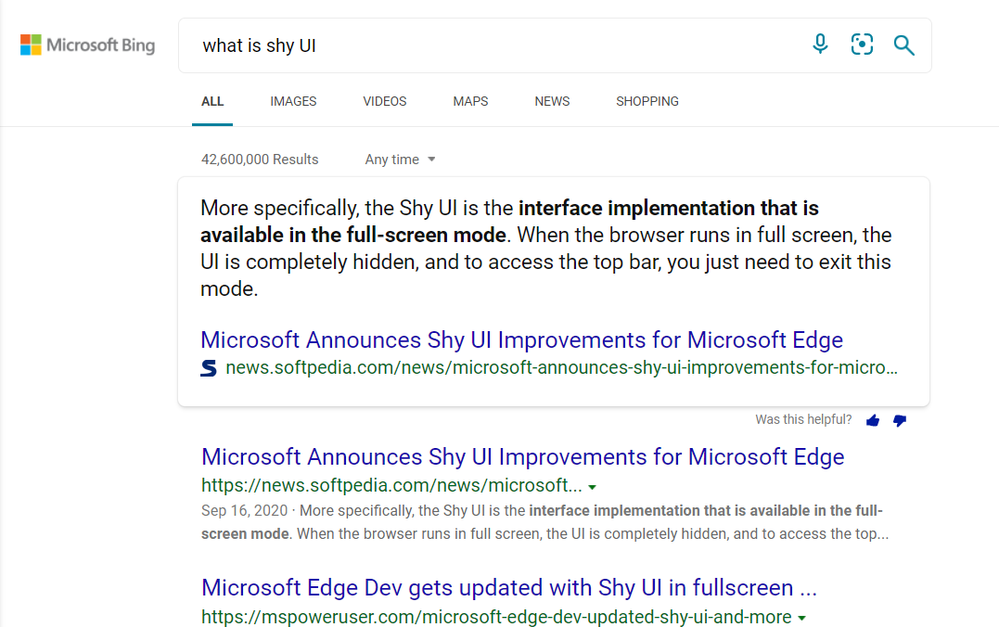
Task: Open visual search camera icon
Action: coord(862,44)
